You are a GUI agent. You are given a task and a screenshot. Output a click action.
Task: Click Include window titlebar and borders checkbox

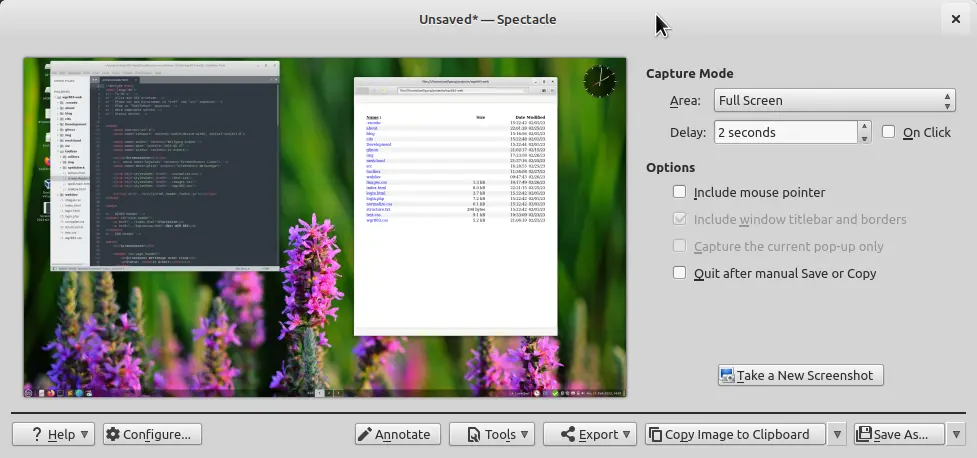point(680,219)
